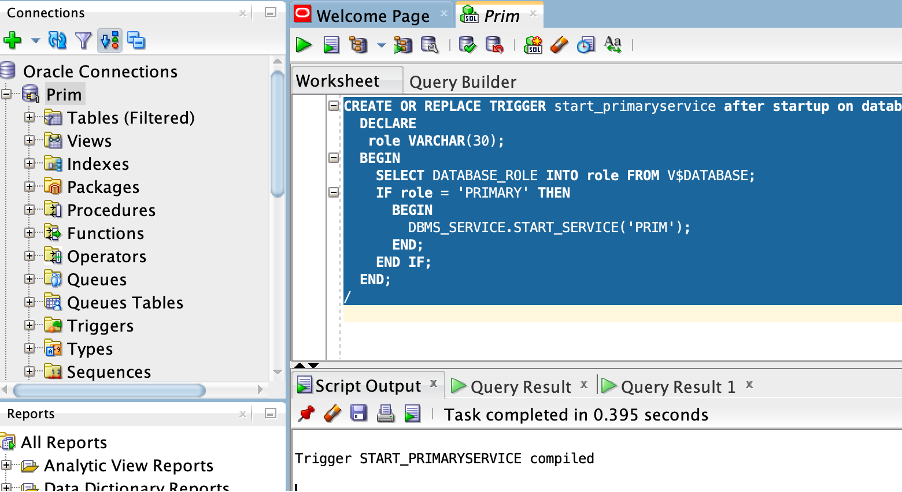Expand the Triggers tree node
The height and width of the screenshot is (492, 902).
(x=30, y=325)
